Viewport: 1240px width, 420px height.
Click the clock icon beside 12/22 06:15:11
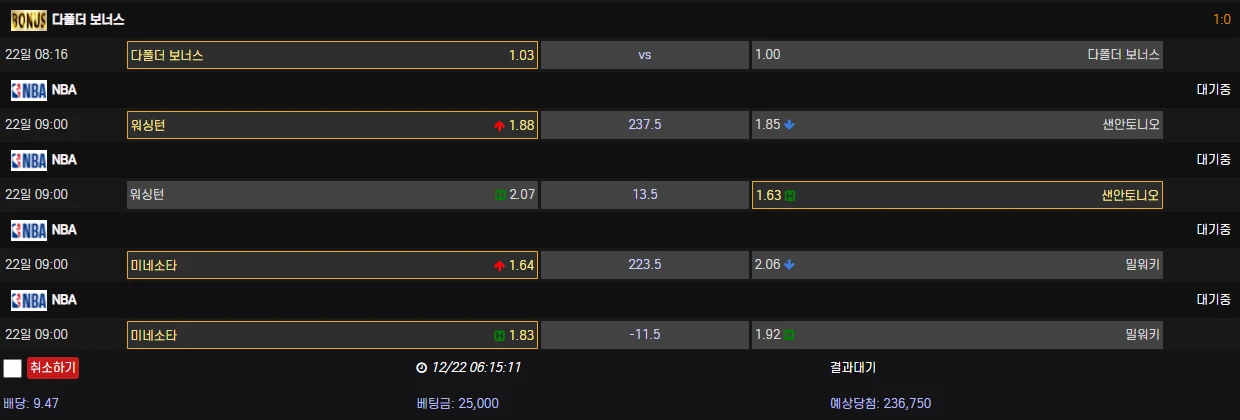coord(421,367)
